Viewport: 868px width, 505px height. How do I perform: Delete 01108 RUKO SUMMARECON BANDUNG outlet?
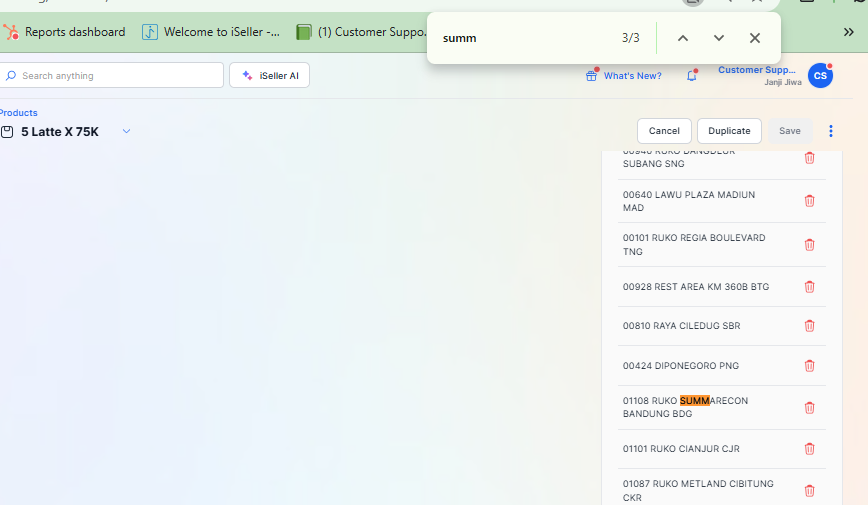click(x=809, y=408)
